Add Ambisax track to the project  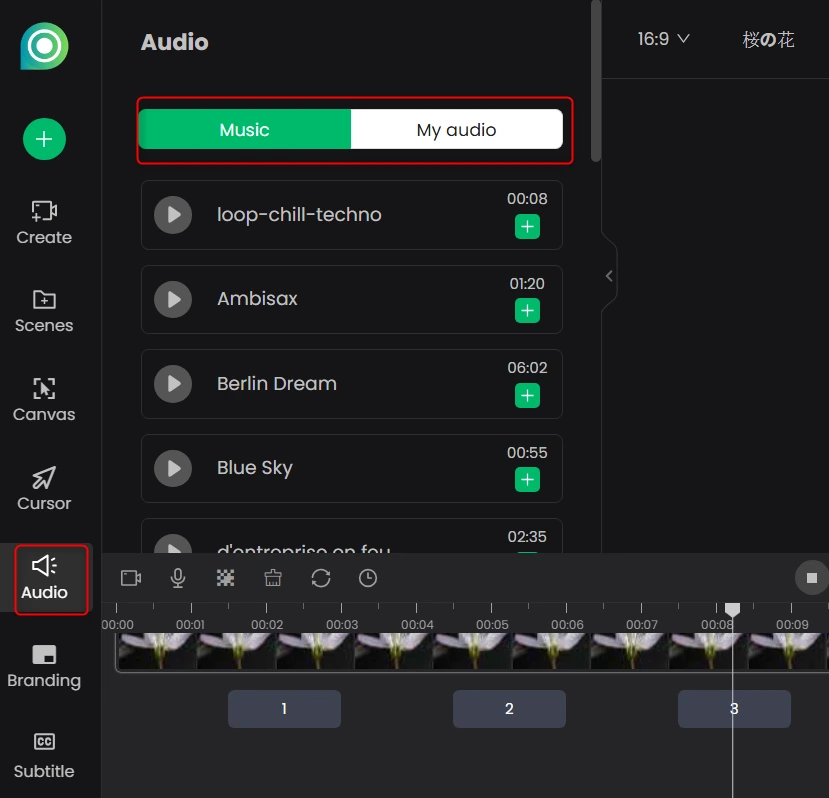click(x=527, y=311)
